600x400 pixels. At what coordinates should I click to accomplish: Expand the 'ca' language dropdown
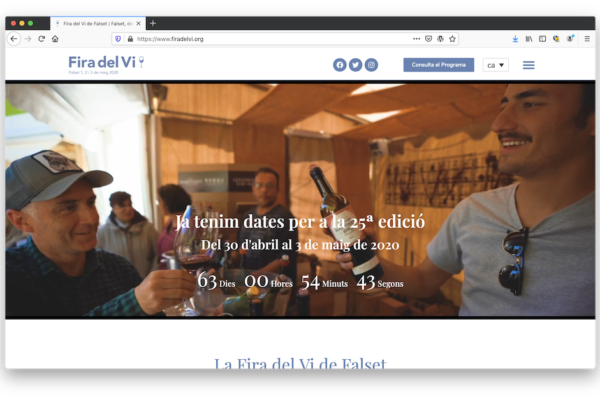coord(495,65)
